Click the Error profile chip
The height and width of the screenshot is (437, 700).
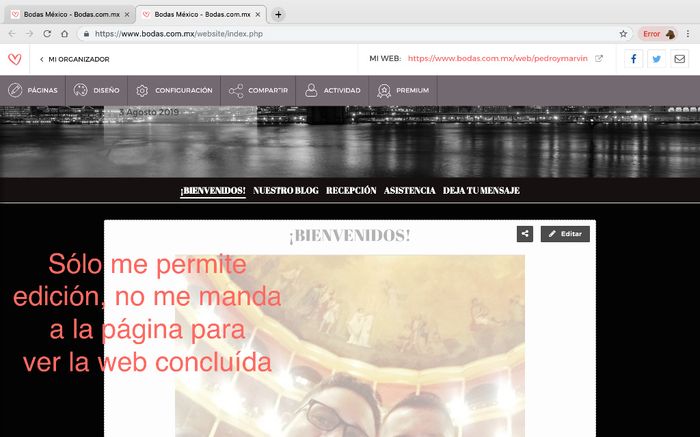[x=658, y=34]
